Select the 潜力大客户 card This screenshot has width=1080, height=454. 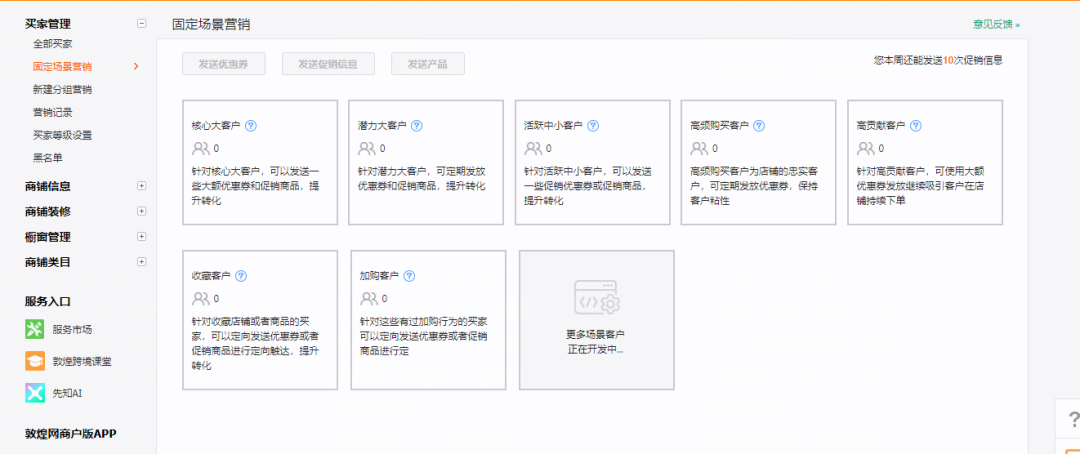point(426,163)
